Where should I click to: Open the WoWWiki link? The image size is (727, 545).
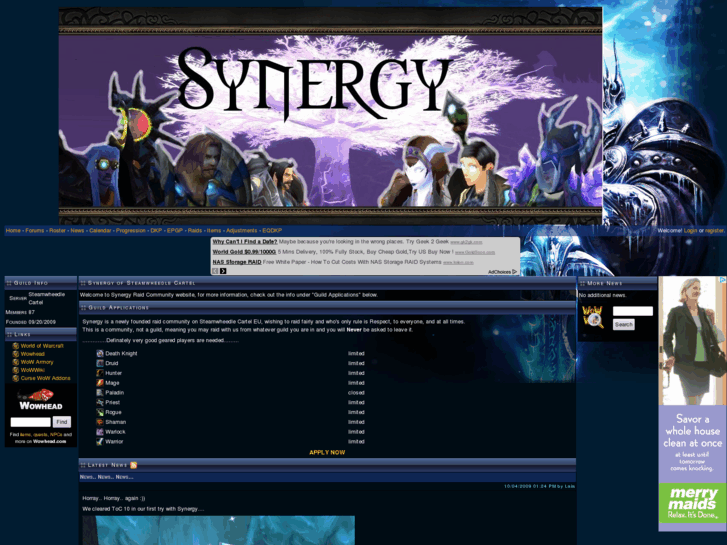[32, 370]
